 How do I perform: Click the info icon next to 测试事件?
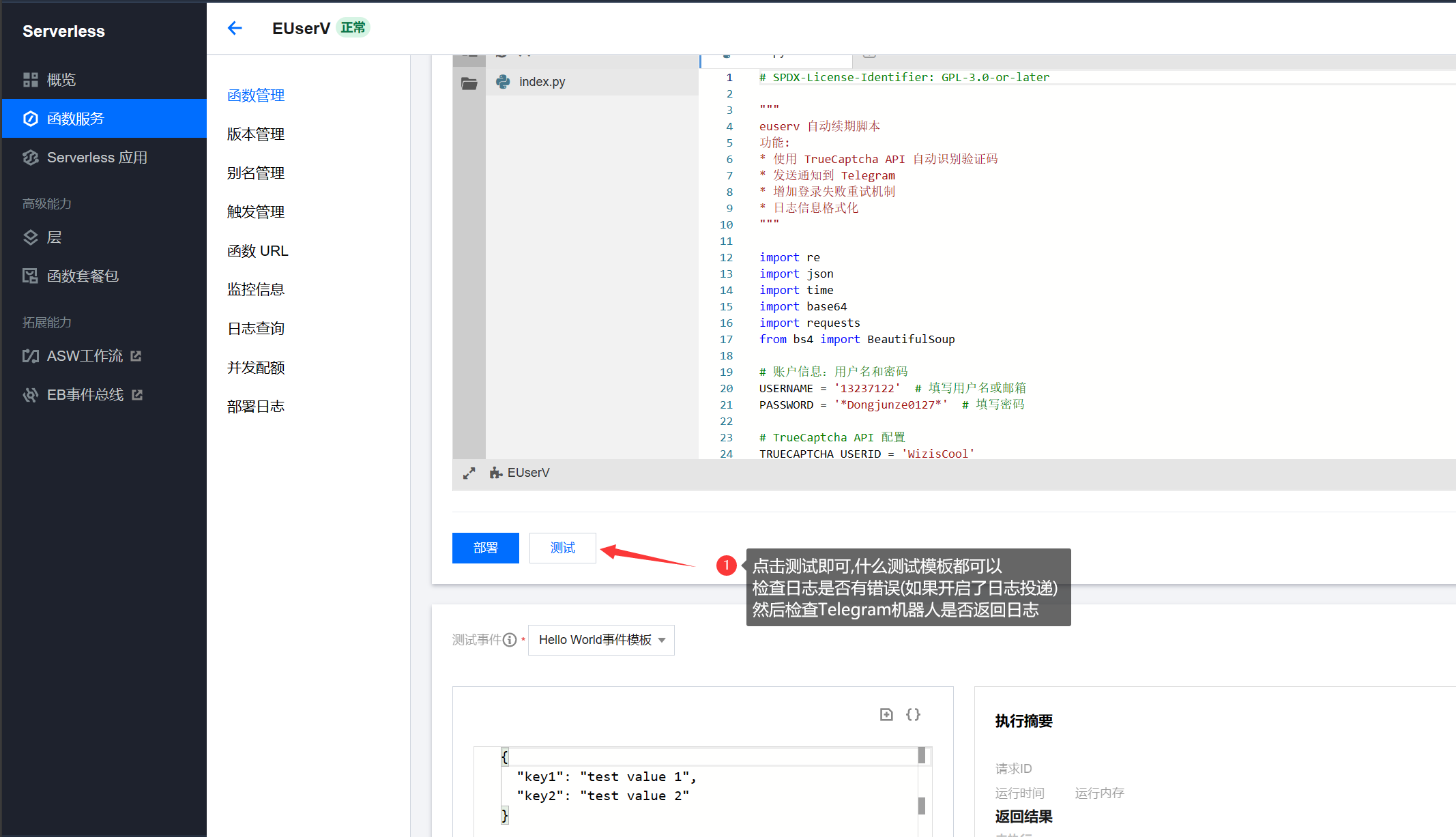(510, 640)
